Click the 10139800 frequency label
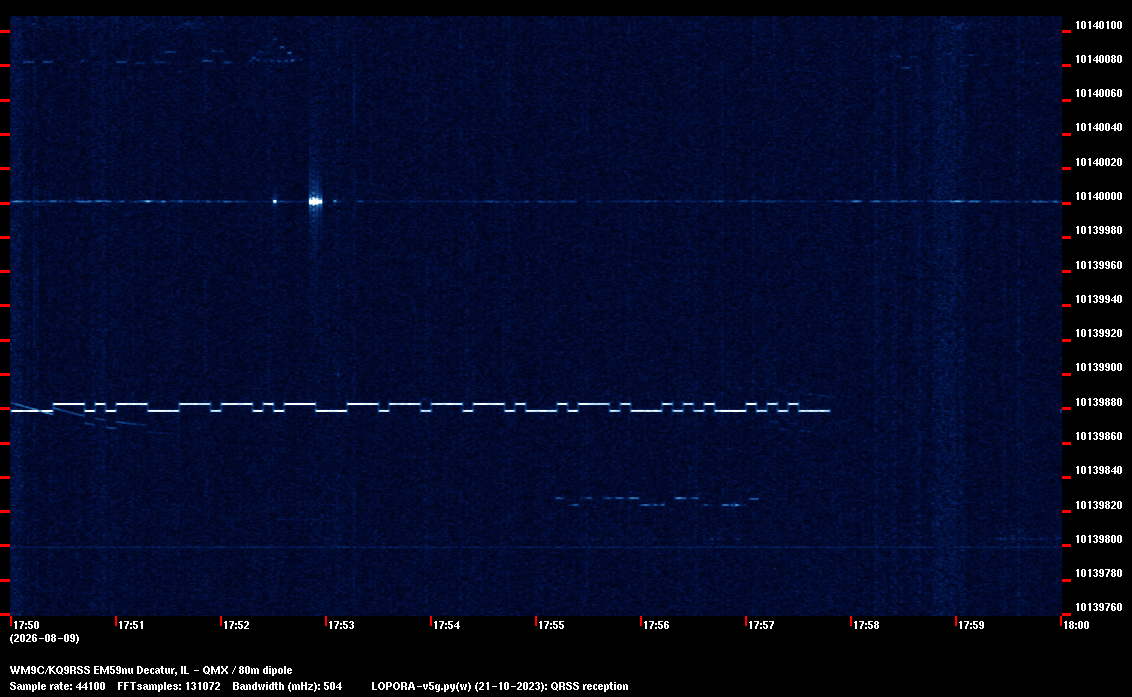 pyautogui.click(x=1098, y=539)
